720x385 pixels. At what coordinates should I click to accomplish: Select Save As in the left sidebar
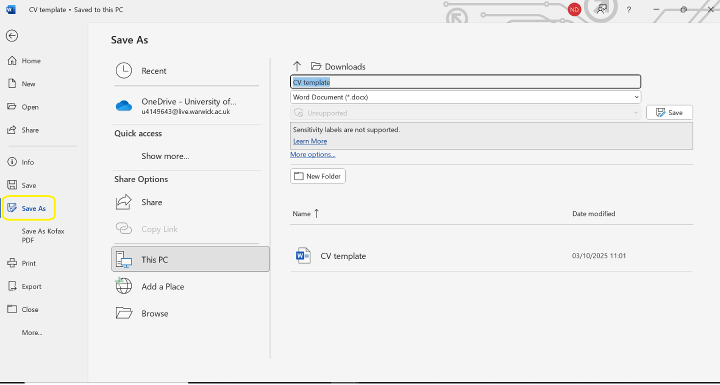tap(28, 208)
